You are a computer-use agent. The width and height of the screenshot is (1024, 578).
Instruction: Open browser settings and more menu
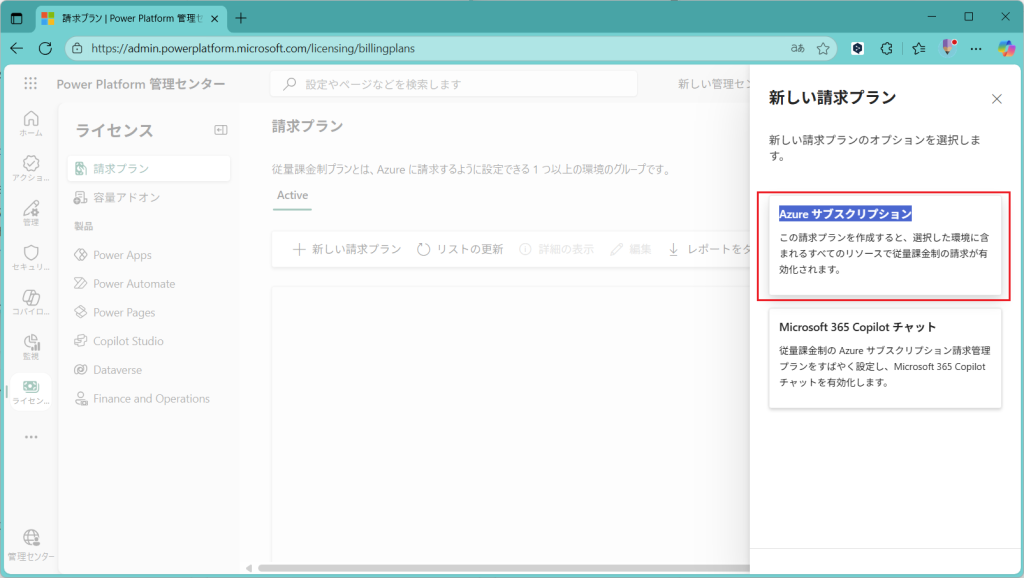point(976,48)
